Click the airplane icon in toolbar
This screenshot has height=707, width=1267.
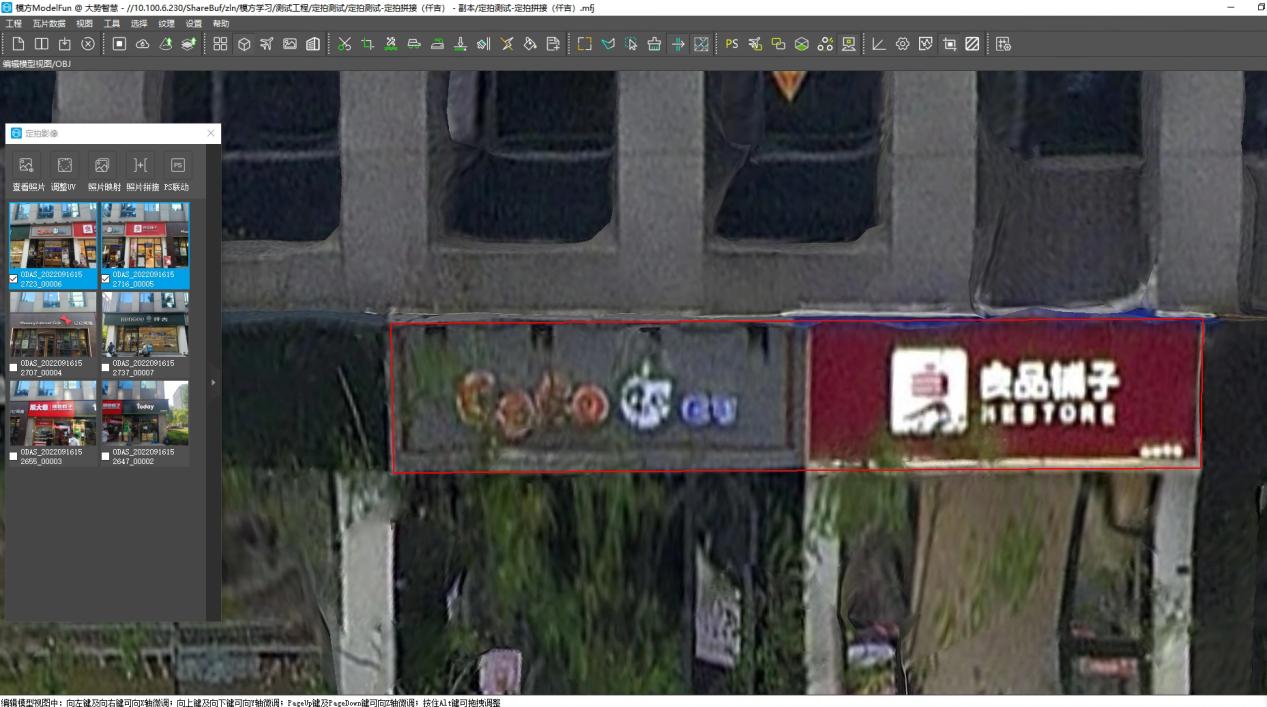click(266, 44)
